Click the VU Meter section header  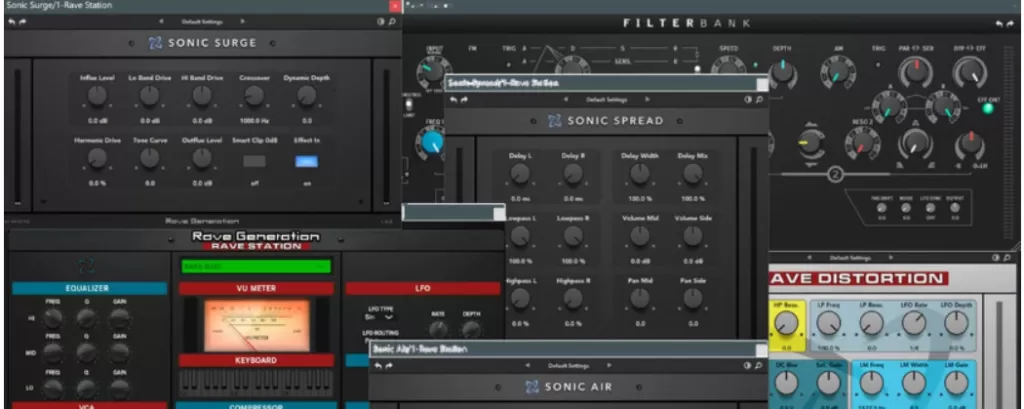click(256, 288)
